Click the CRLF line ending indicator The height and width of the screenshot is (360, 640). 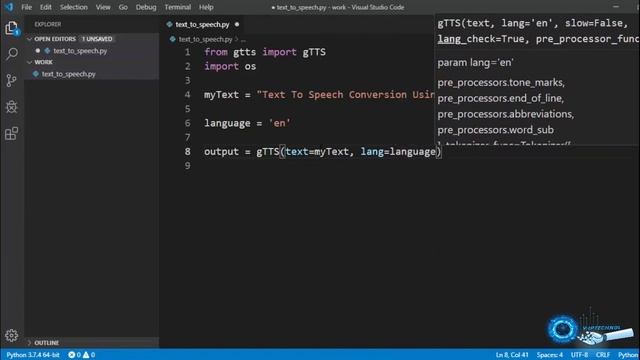[x=602, y=355]
